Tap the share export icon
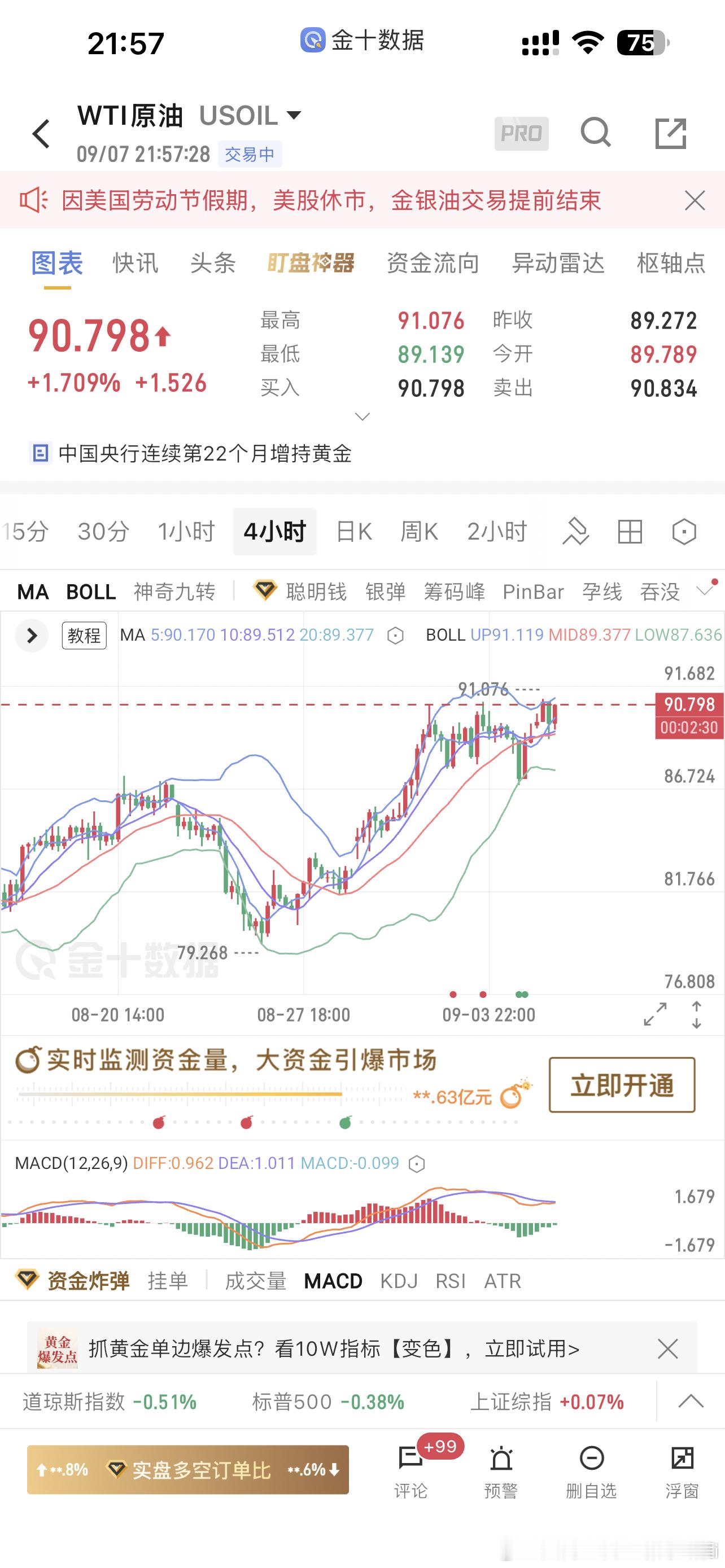Image resolution: width=725 pixels, height=1568 pixels. [670, 133]
